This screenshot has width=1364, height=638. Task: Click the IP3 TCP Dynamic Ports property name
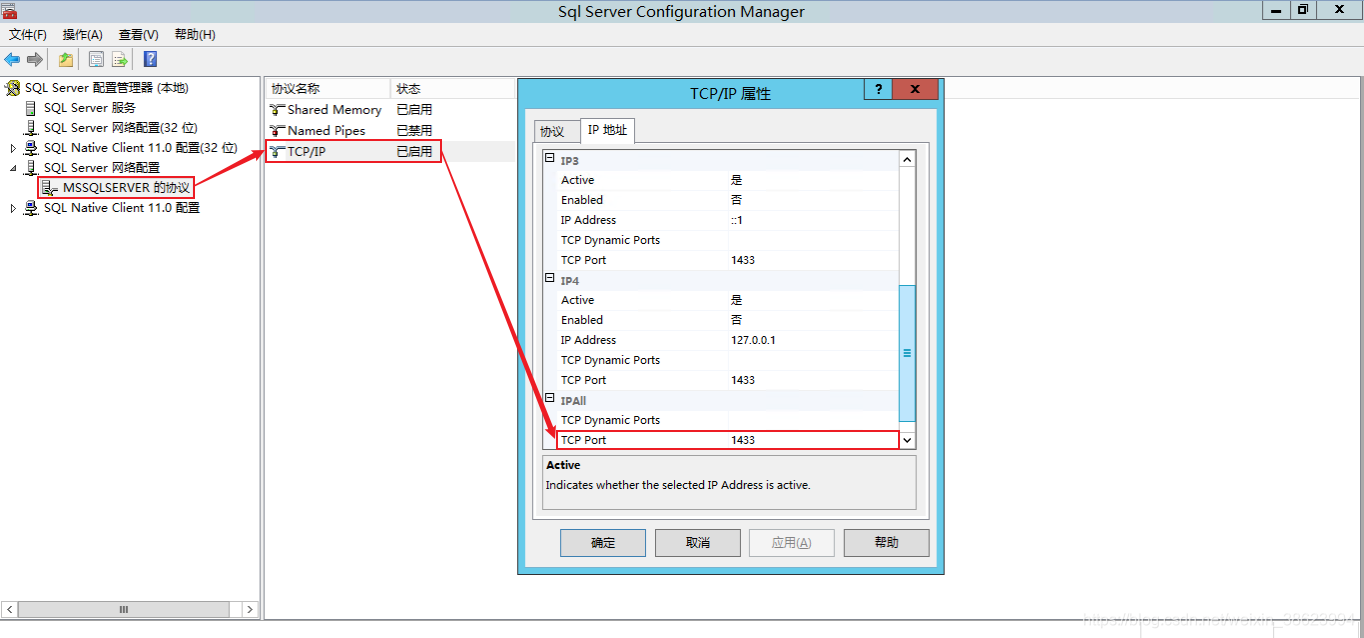pos(610,240)
